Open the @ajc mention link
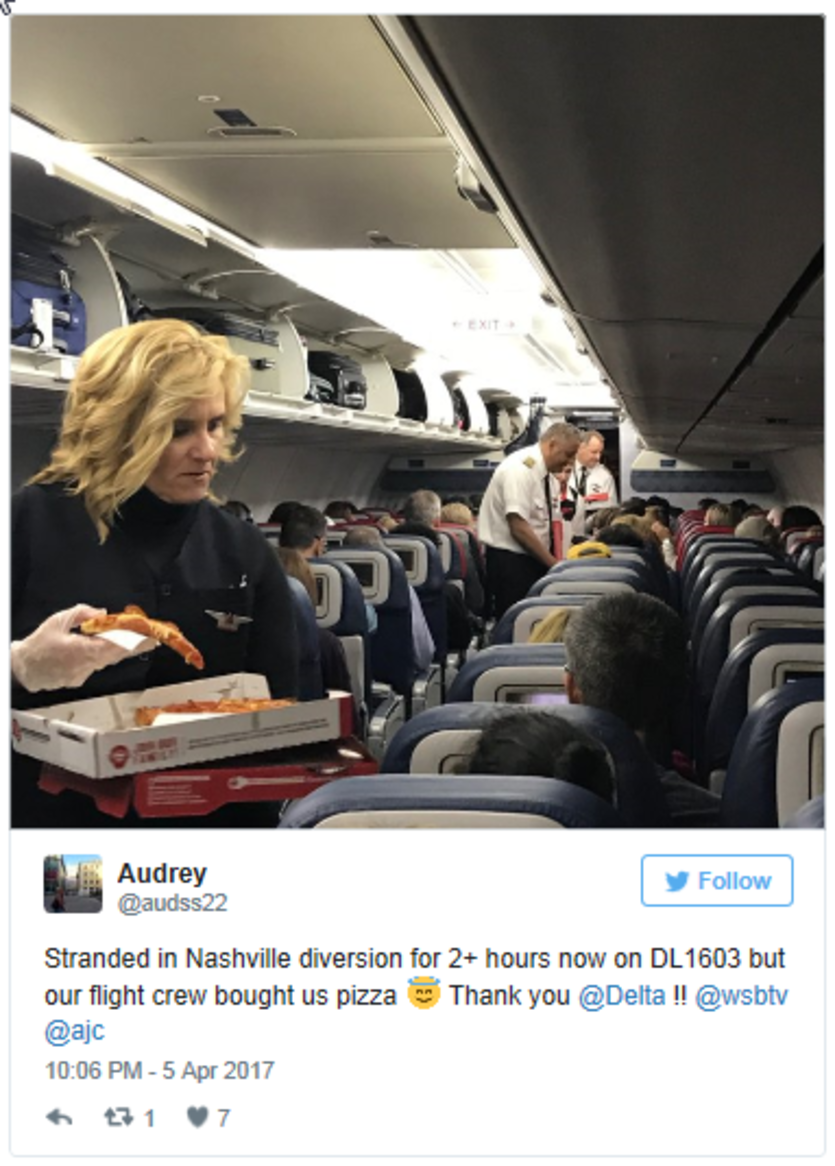The height and width of the screenshot is (1166, 835). 74,1031
